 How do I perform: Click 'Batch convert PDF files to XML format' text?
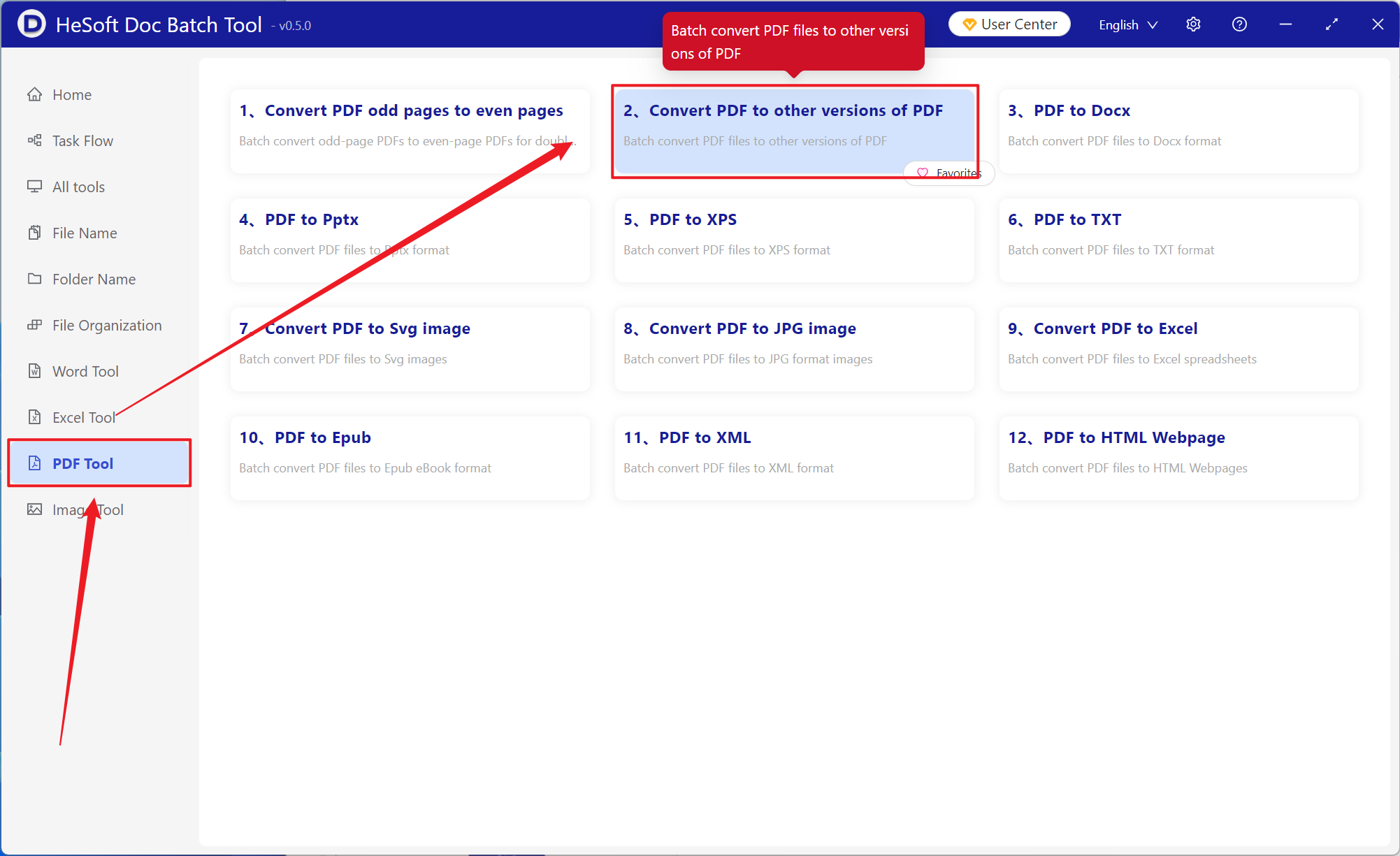coord(728,467)
